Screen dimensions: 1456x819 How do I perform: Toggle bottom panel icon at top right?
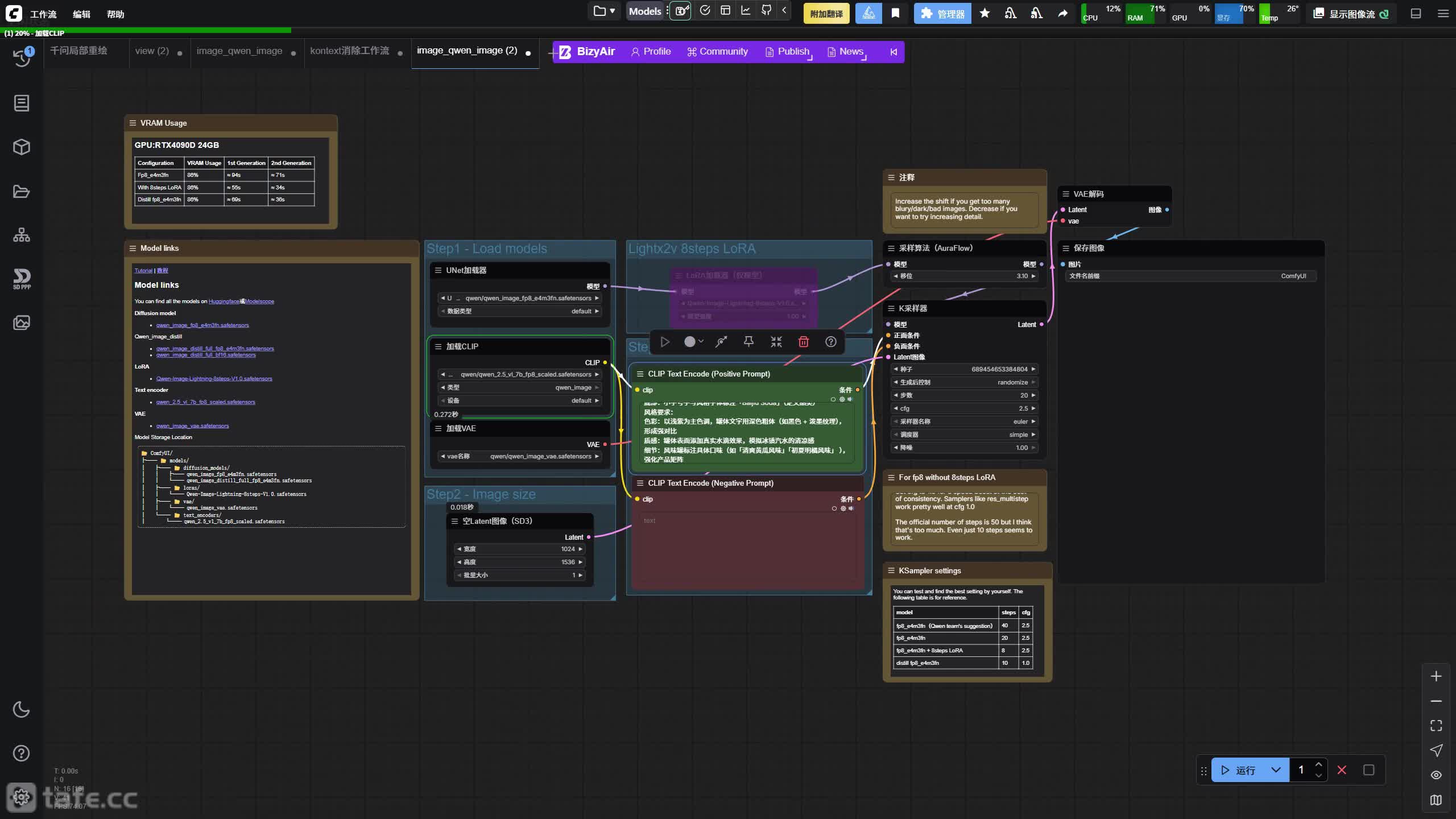(x=1416, y=13)
